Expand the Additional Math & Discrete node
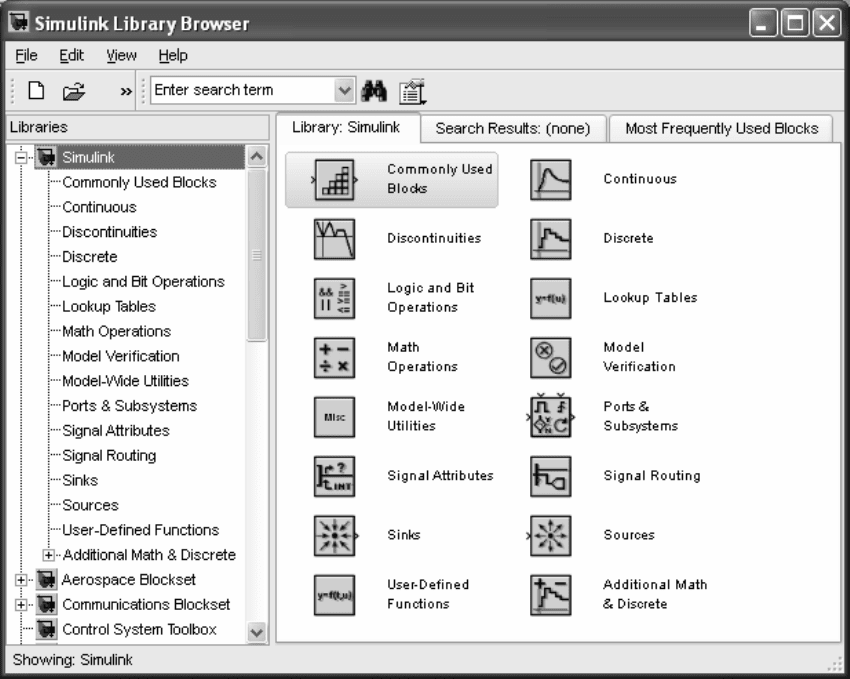The width and height of the screenshot is (850, 679). point(48,555)
